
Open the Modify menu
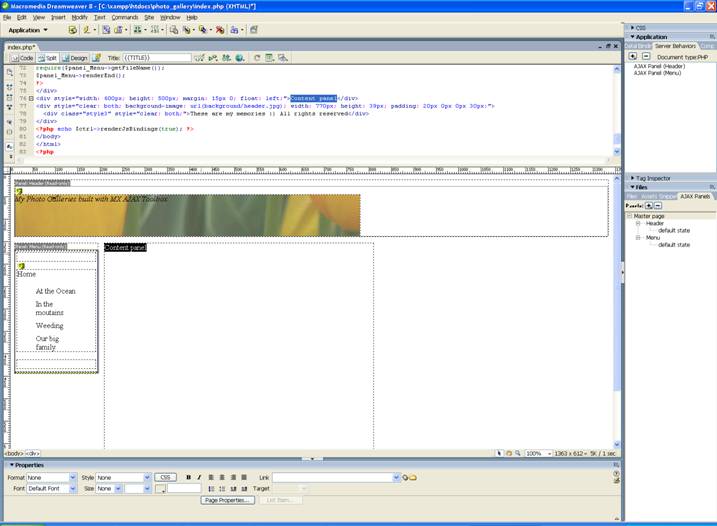(x=79, y=17)
